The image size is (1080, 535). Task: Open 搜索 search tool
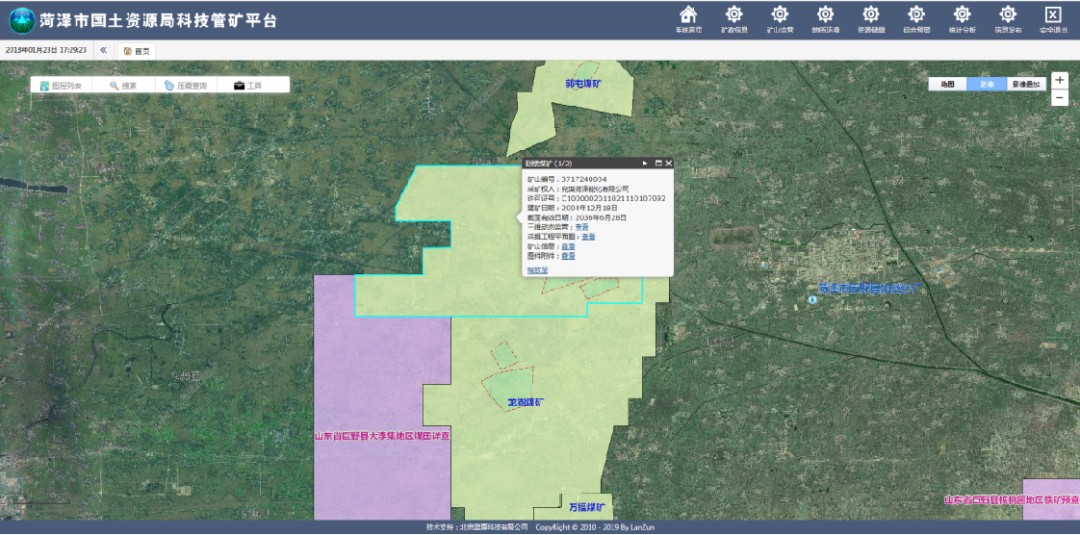pos(123,85)
